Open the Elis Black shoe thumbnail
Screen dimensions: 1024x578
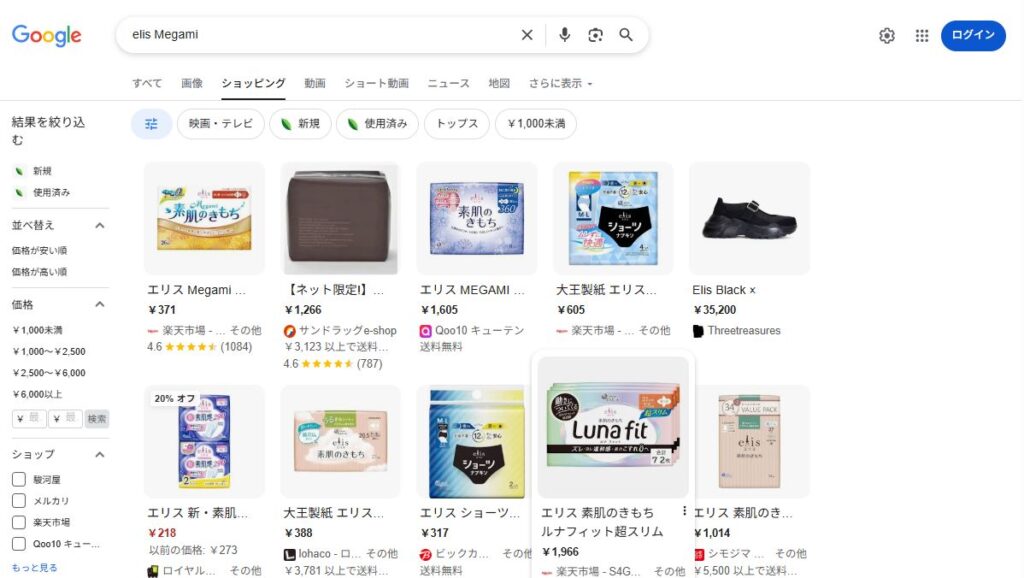(x=750, y=218)
